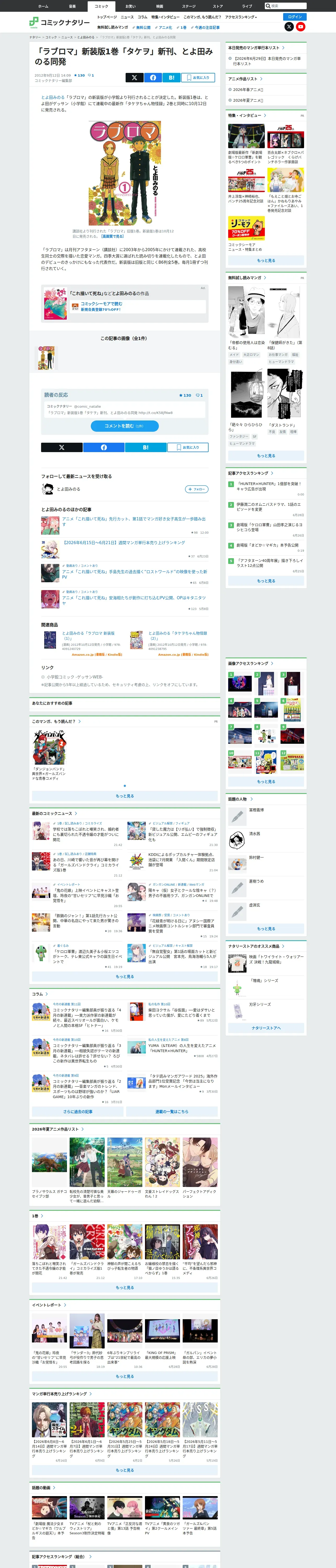Click the star count 130 beside the article date
The width and height of the screenshot is (336, 1568).
(79, 76)
